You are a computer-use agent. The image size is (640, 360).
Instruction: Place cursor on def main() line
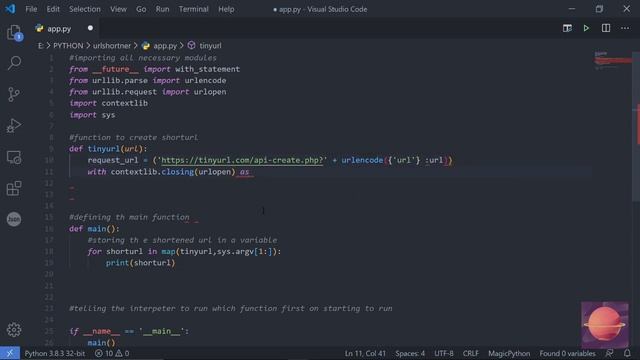pyautogui.click(x=94, y=229)
